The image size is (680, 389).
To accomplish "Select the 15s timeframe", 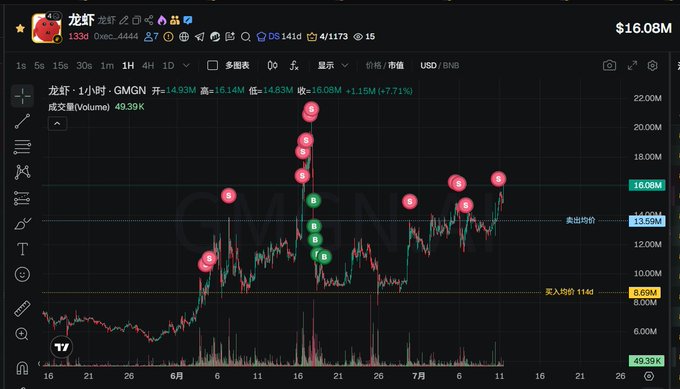I will click(60, 65).
